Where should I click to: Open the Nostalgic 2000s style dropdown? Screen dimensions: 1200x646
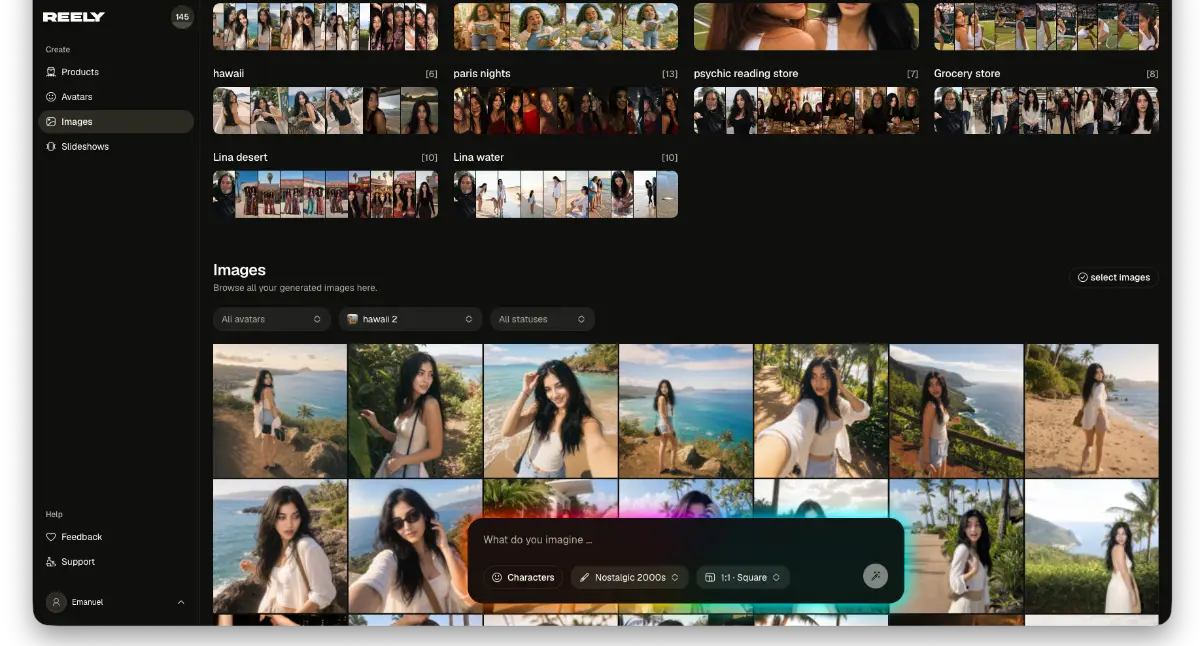click(x=629, y=577)
